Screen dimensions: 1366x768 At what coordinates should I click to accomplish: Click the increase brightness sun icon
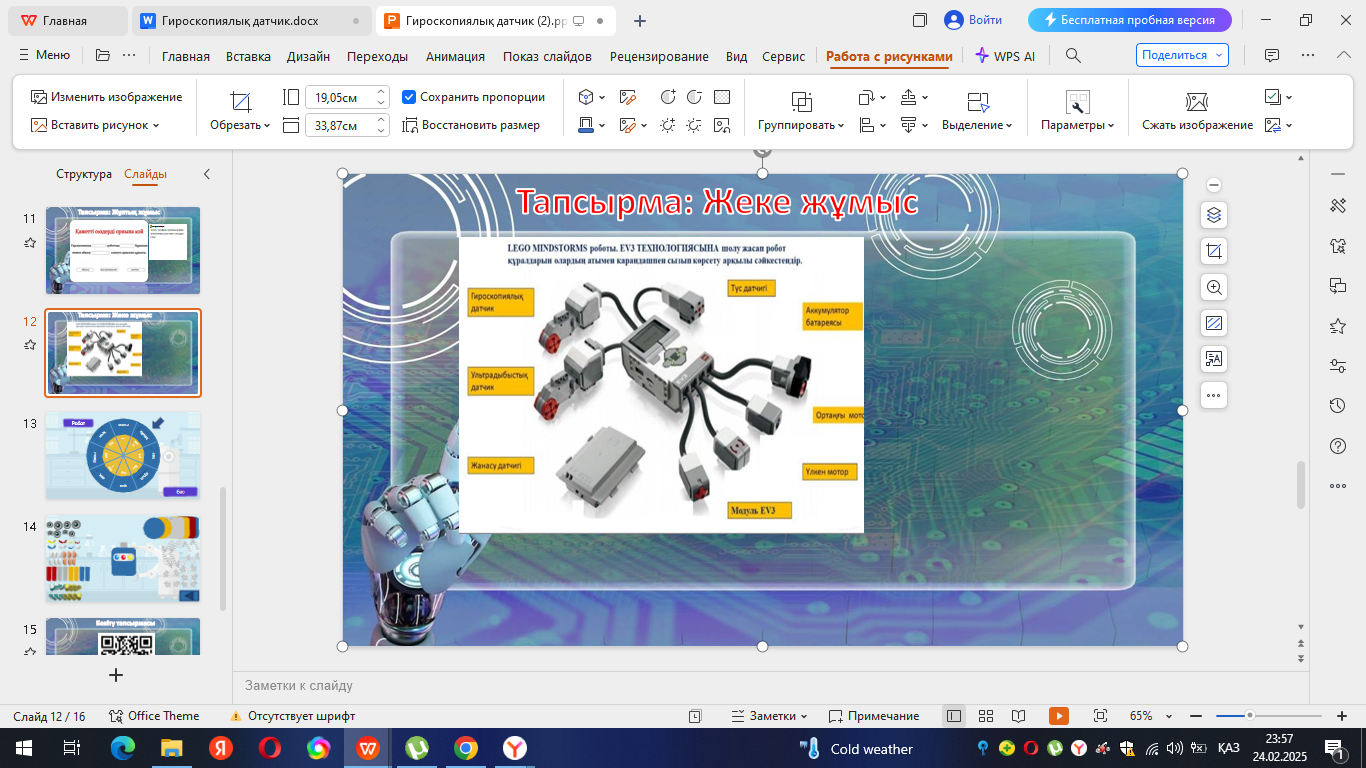(x=668, y=125)
